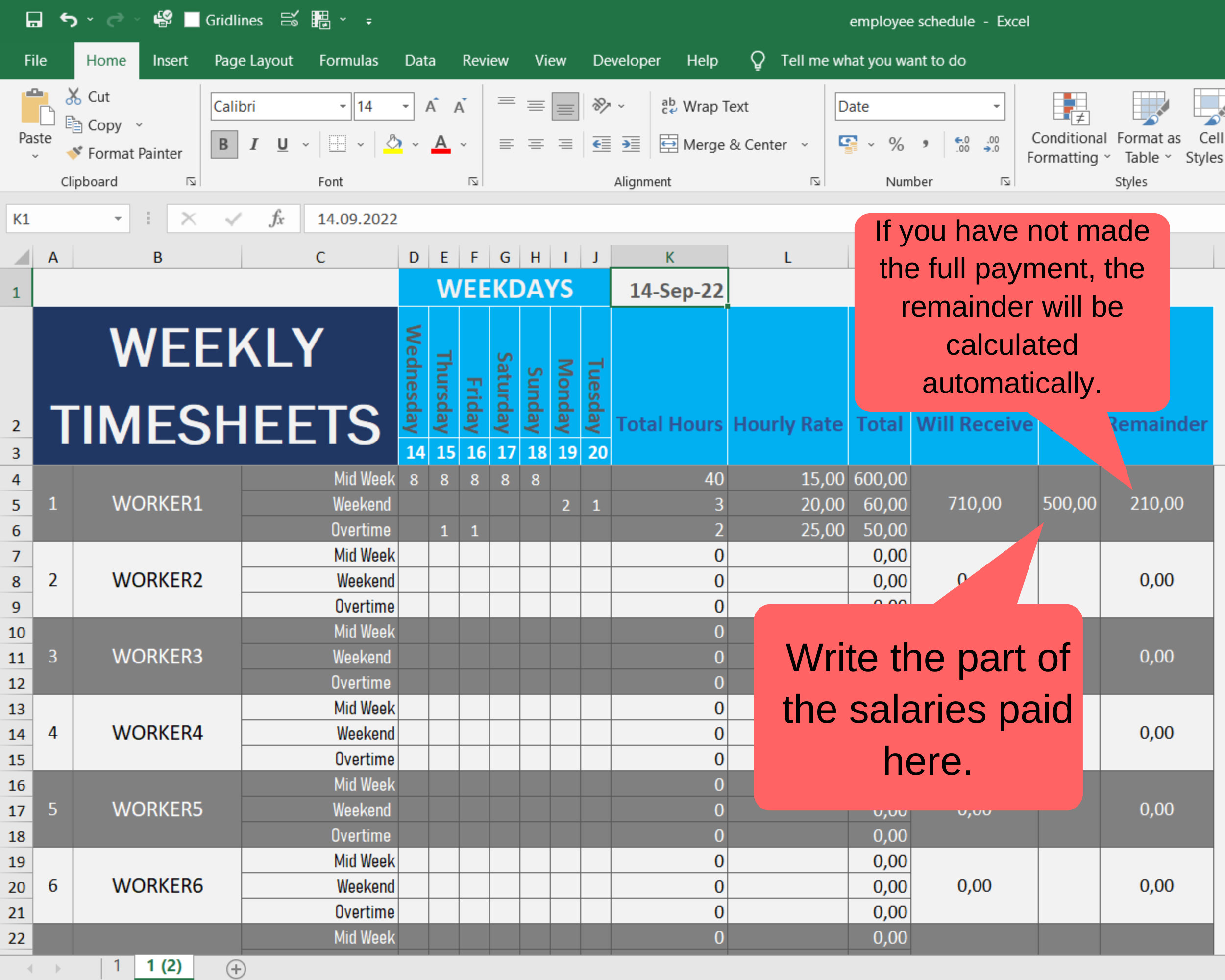Open the font size dropdown

[x=405, y=106]
